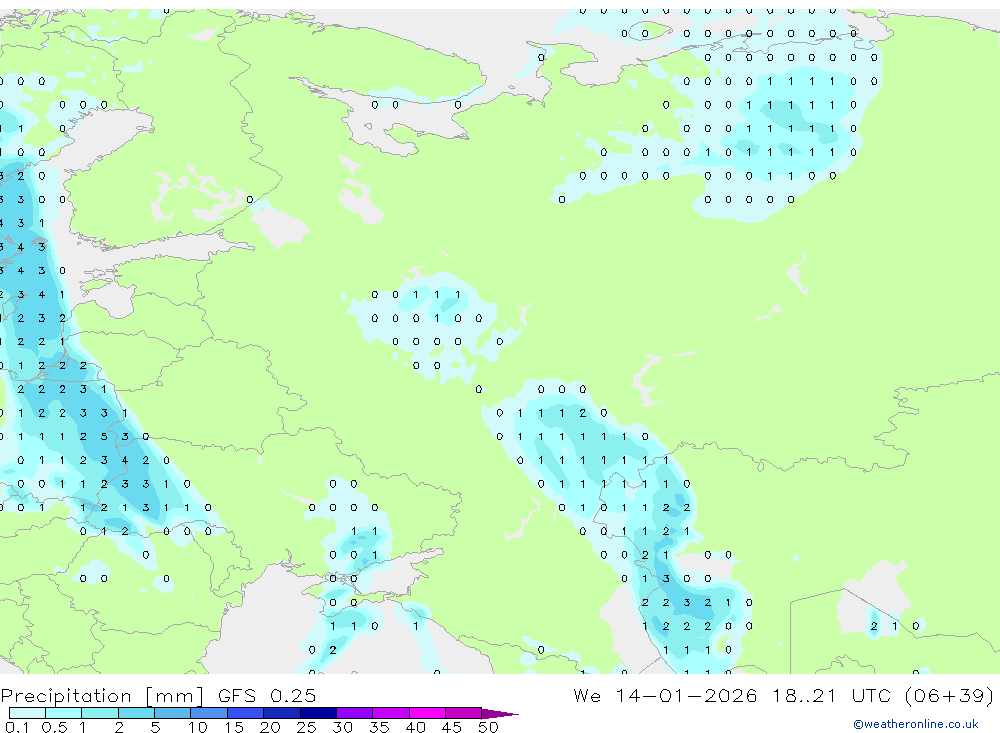Click the 'We 14-01-2026 18..21 UTC' timestamp
The image size is (1000, 733).
pos(732,695)
